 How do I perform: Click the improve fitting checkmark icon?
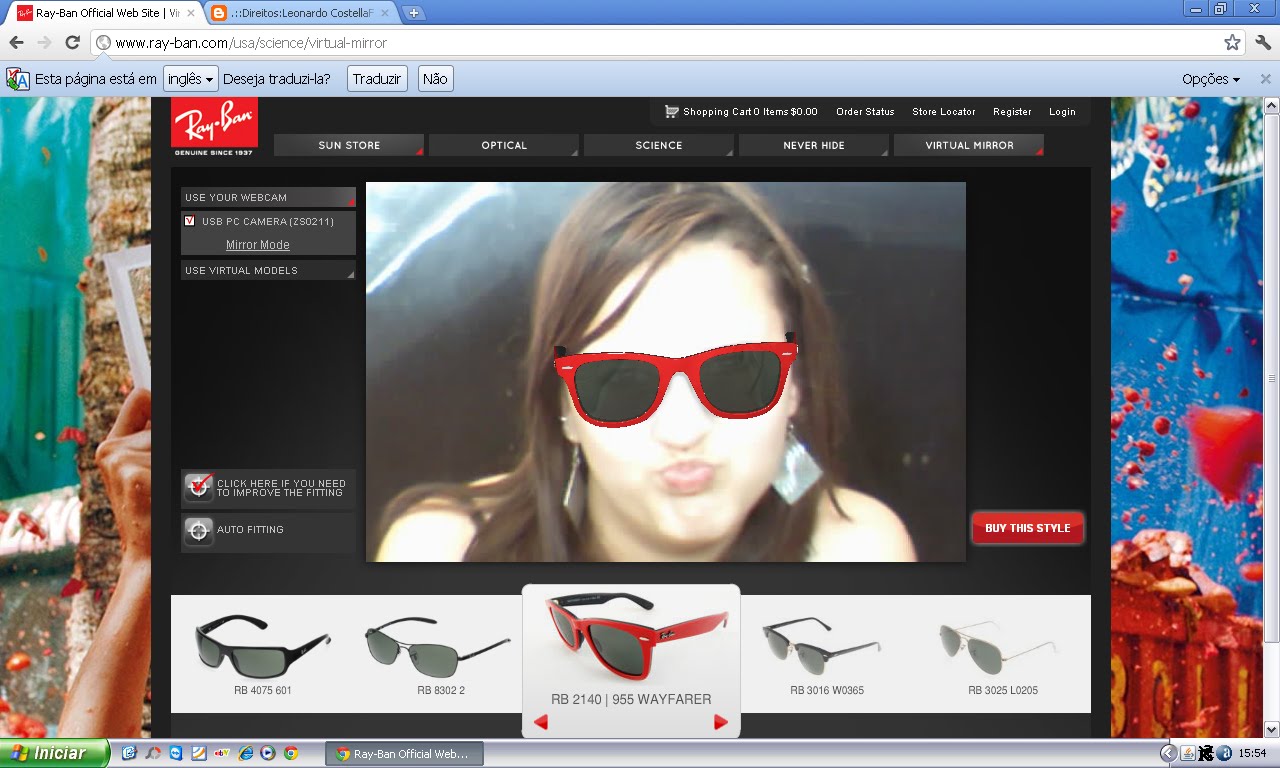pyautogui.click(x=198, y=488)
